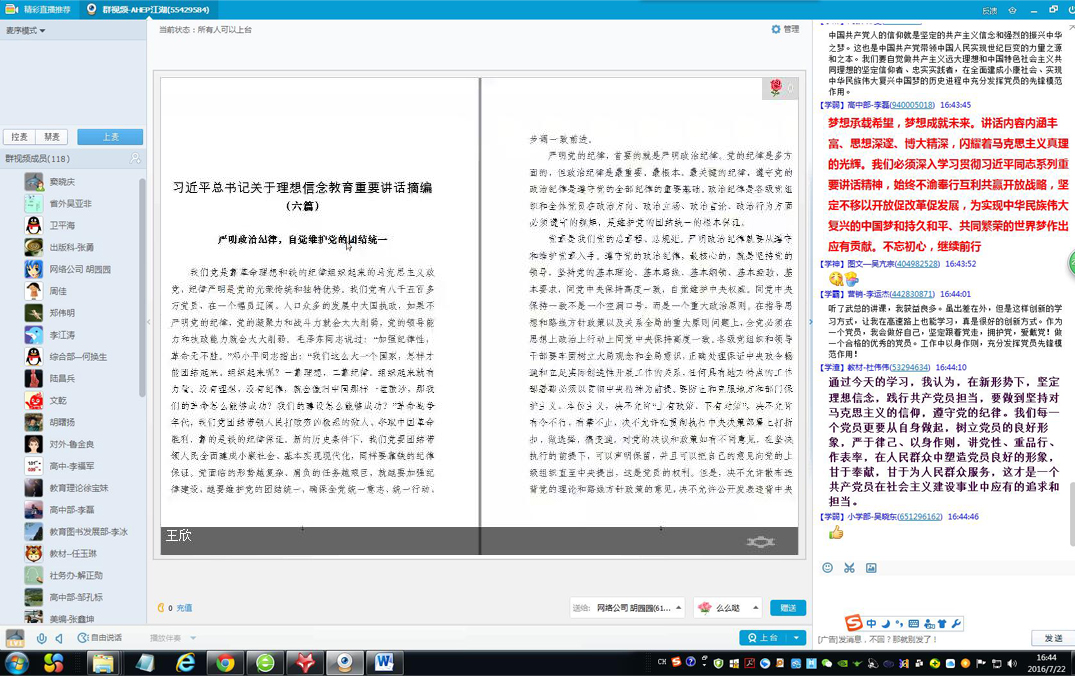The width and height of the screenshot is (1075, 676).
Task: Click the add member icon beside 群视频成员
Action: [x=135, y=159]
